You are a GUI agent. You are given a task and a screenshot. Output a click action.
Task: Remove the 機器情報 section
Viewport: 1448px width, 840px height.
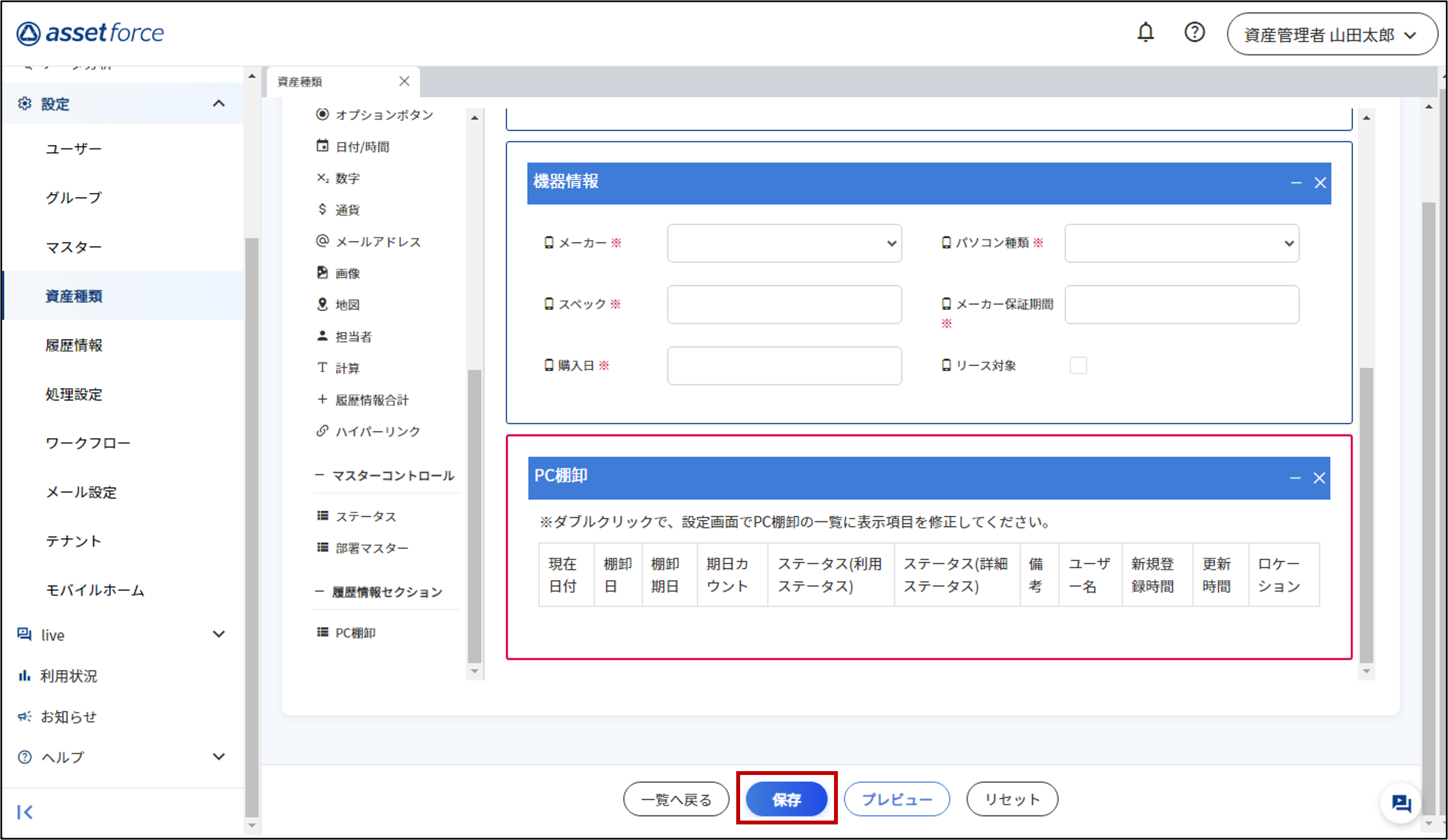pos(1320,183)
